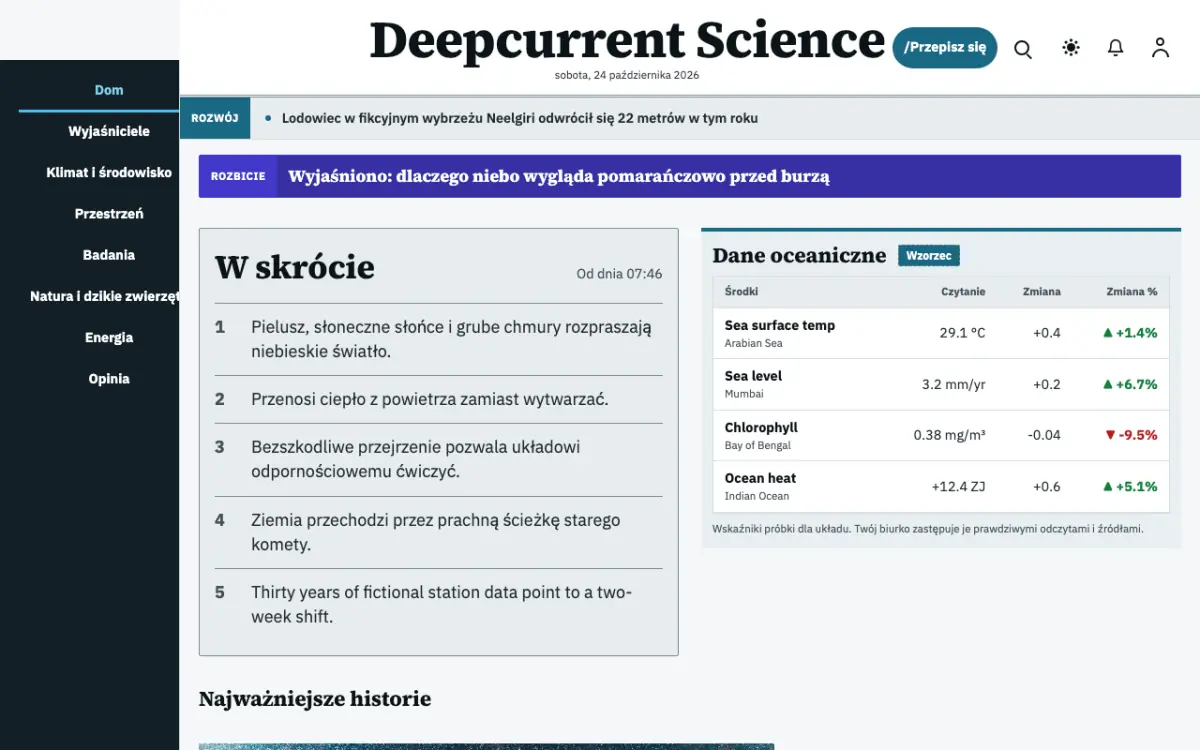Click the -0.04 change value
The image size is (1200, 750).
pos(1045,435)
